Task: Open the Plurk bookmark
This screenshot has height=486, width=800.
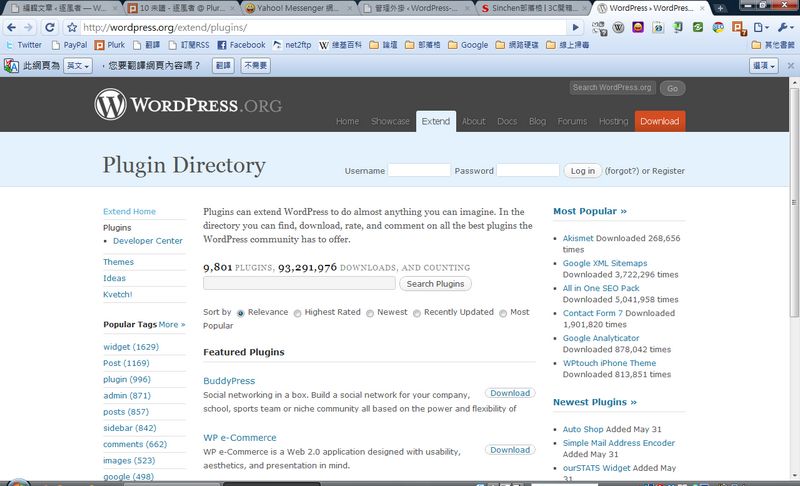Action: [110, 45]
